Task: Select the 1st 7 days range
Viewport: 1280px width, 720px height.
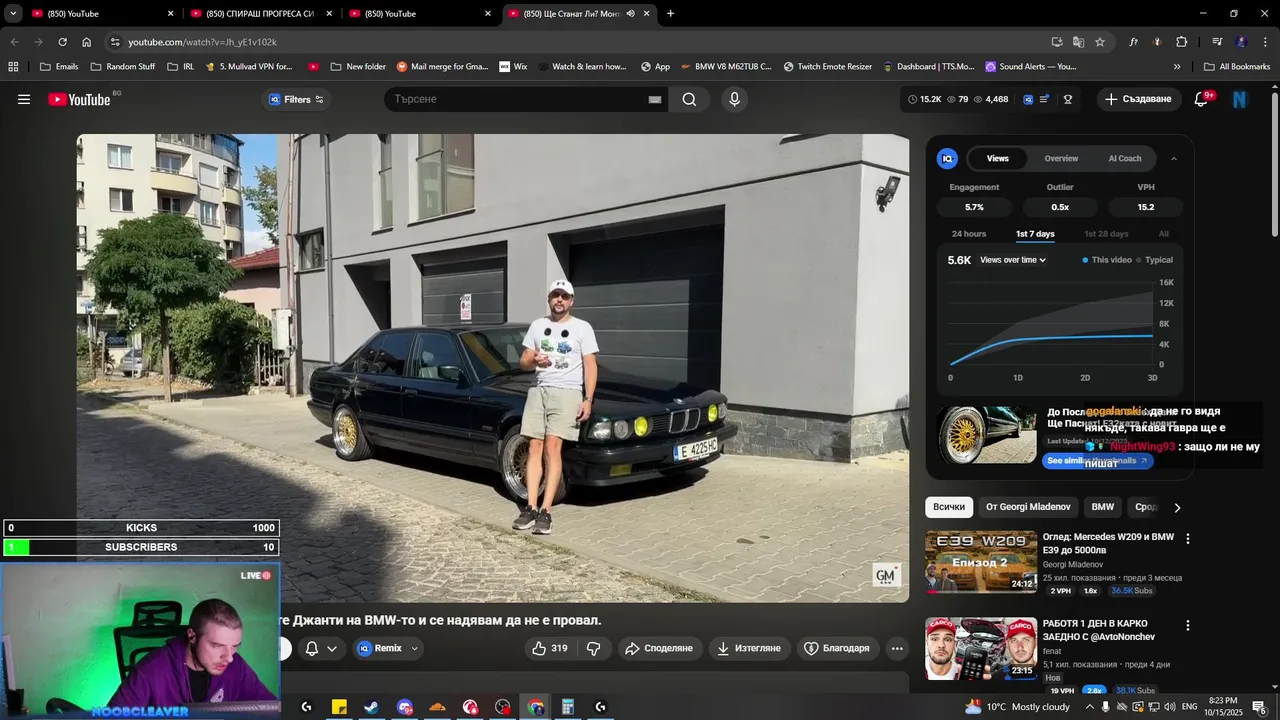Action: coord(1035,234)
